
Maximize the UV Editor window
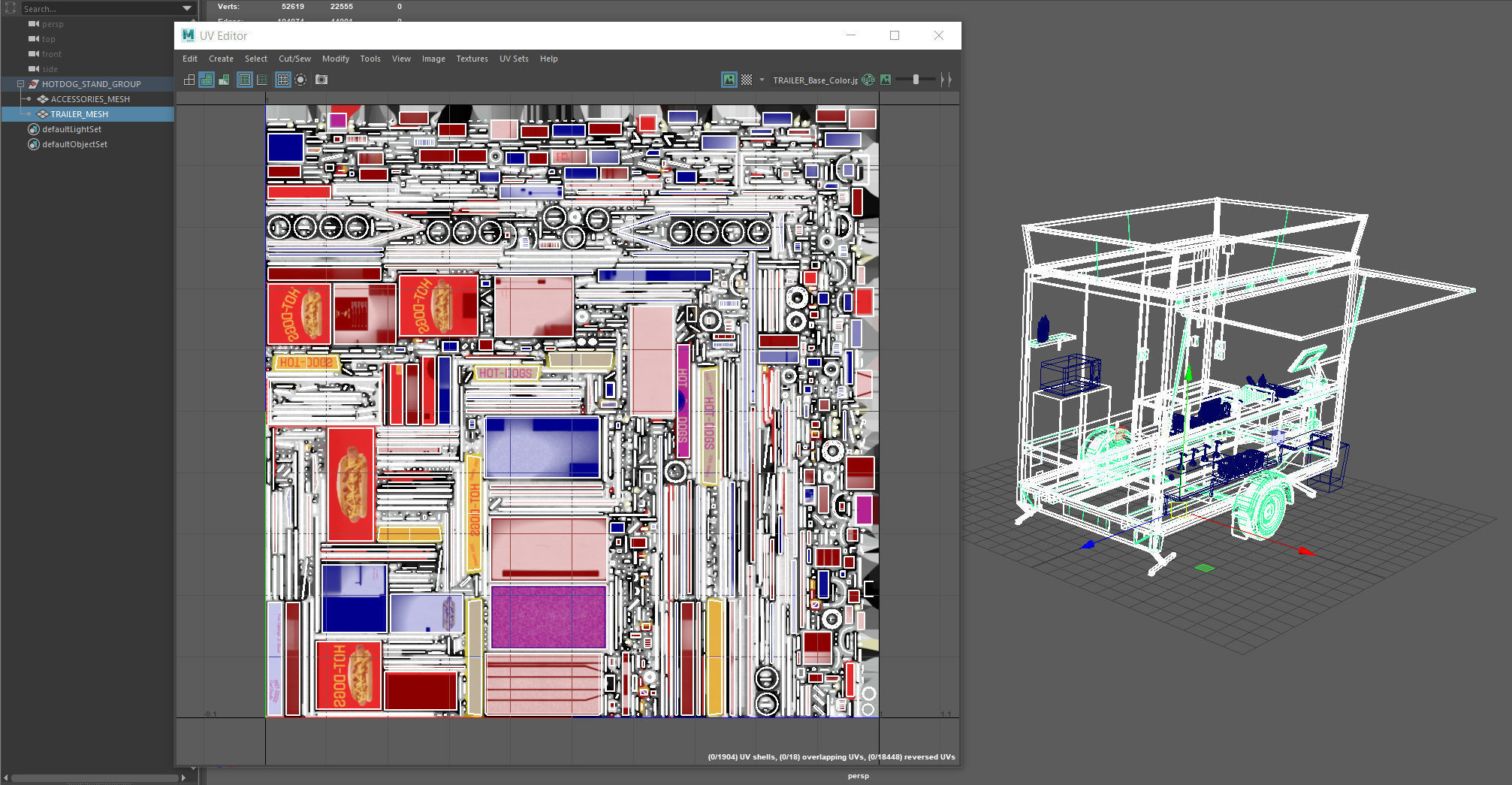[x=895, y=35]
